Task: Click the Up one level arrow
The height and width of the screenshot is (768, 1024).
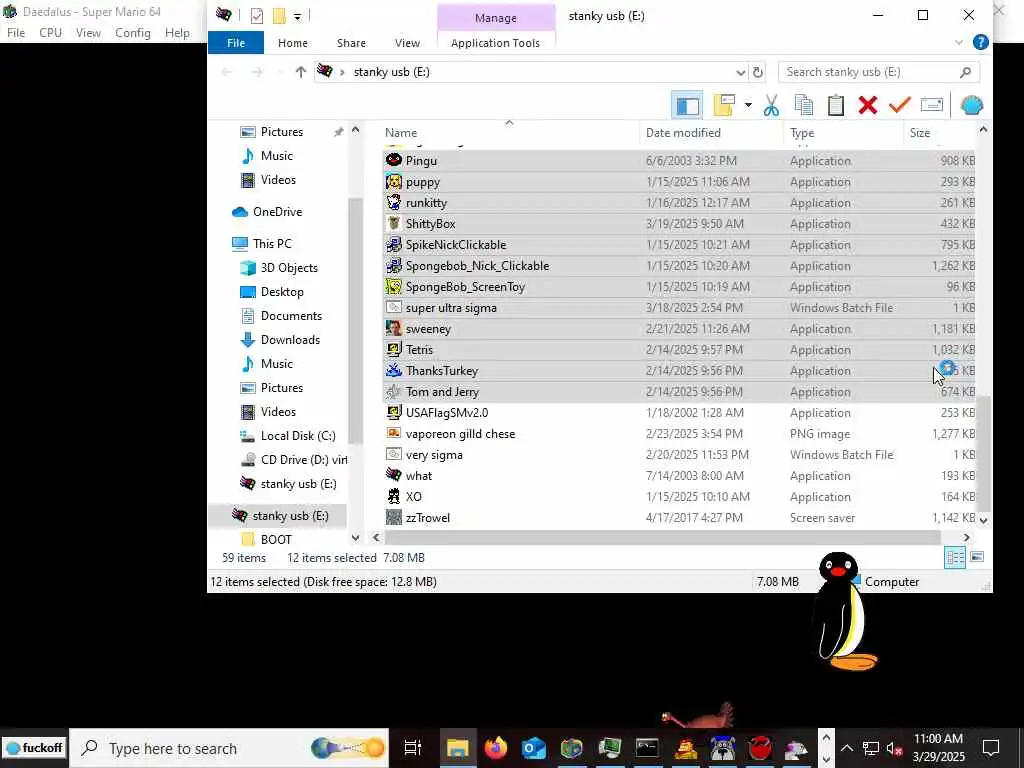Action: [x=300, y=72]
